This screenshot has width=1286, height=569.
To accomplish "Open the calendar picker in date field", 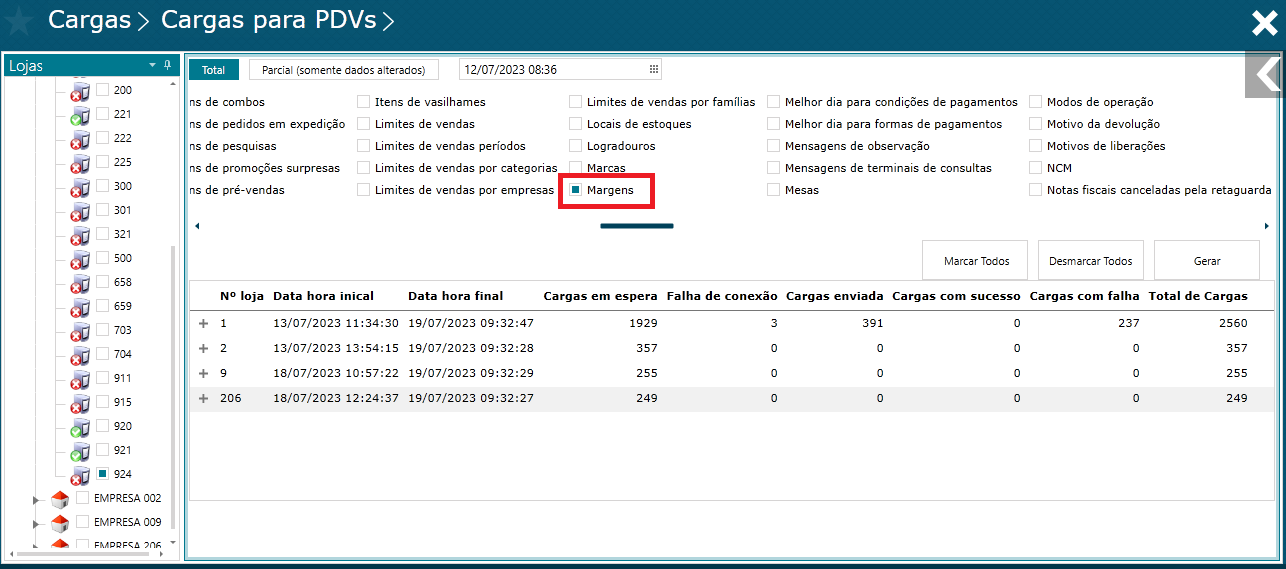I will pyautogui.click(x=654, y=70).
